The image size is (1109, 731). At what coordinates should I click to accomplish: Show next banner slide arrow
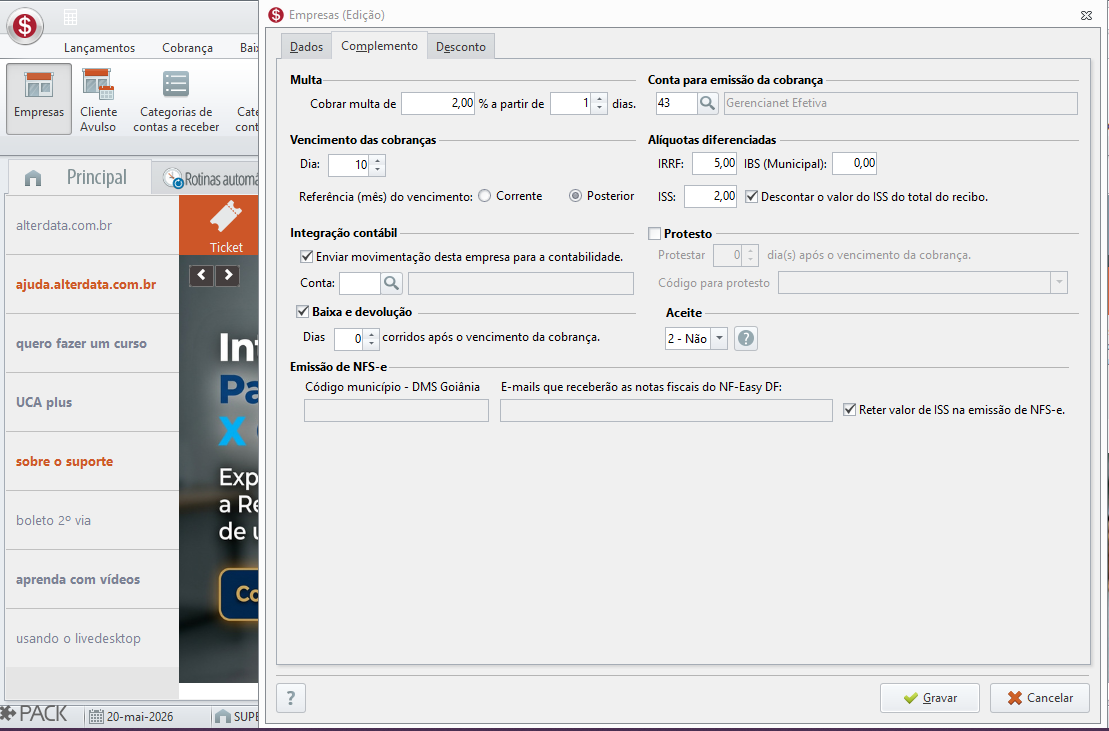click(x=228, y=275)
